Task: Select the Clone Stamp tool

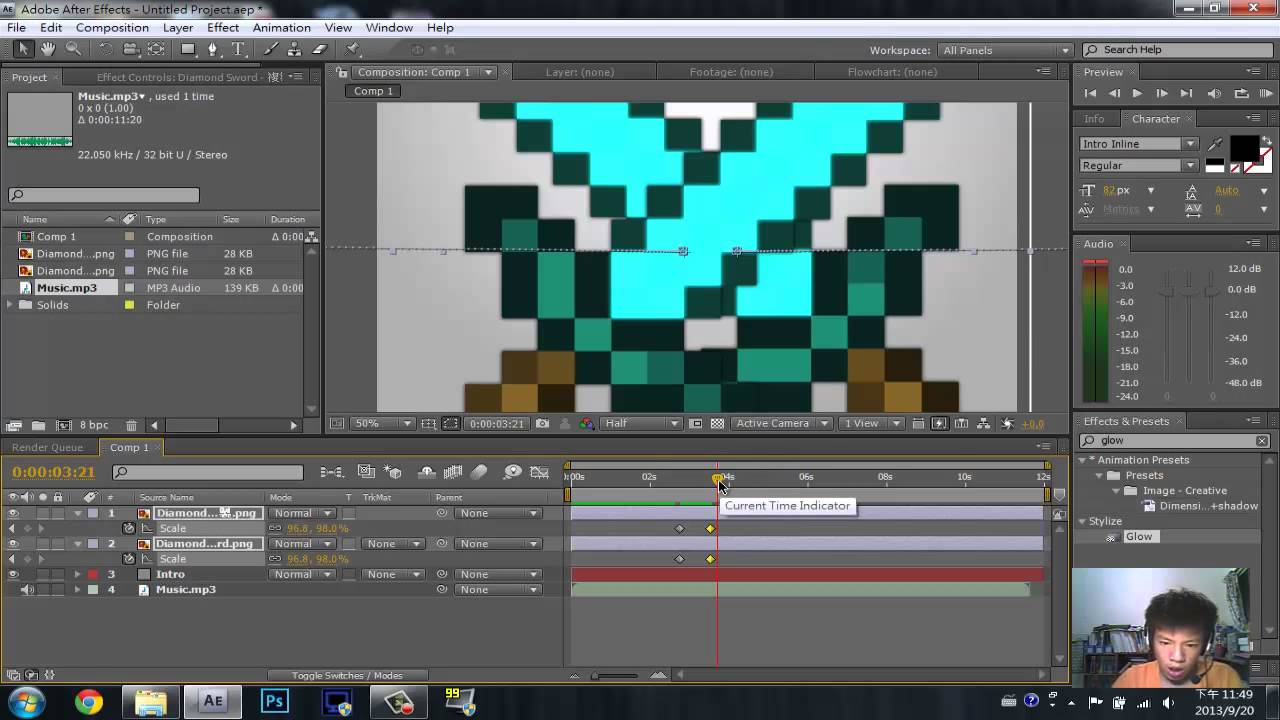Action: [296, 49]
